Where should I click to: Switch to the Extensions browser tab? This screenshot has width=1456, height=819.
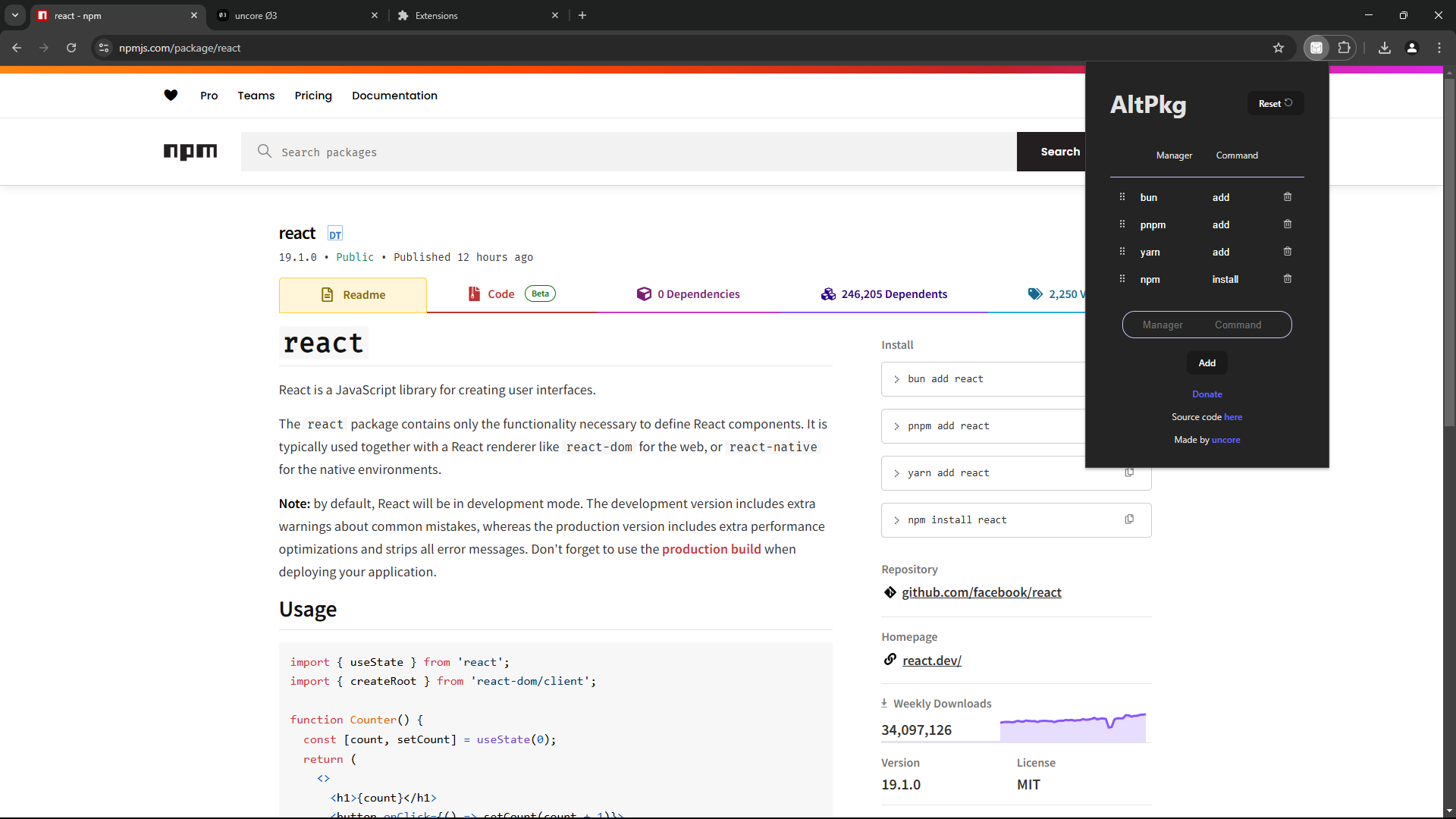(476, 15)
